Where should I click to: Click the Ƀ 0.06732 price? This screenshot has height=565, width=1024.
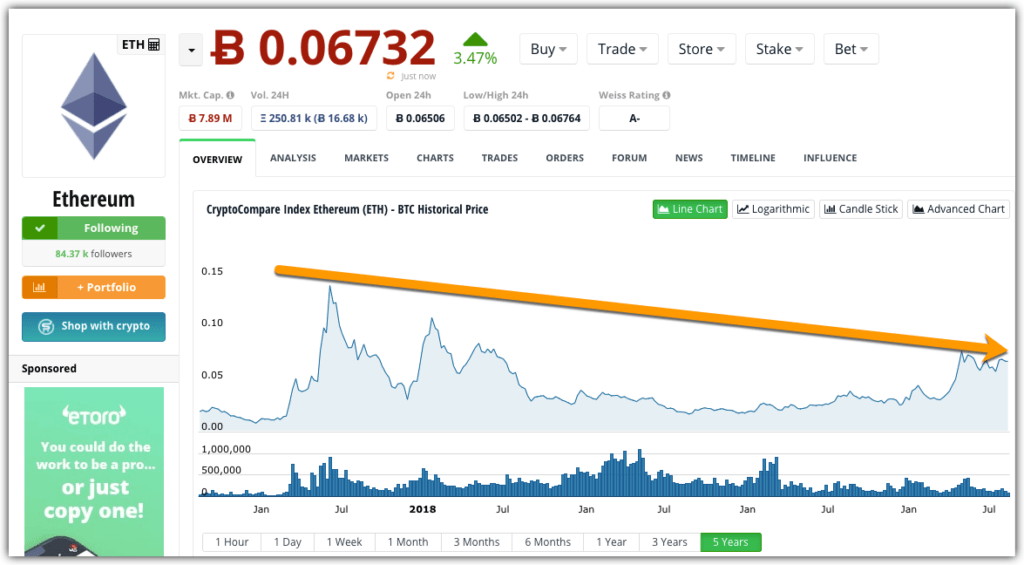coord(323,48)
